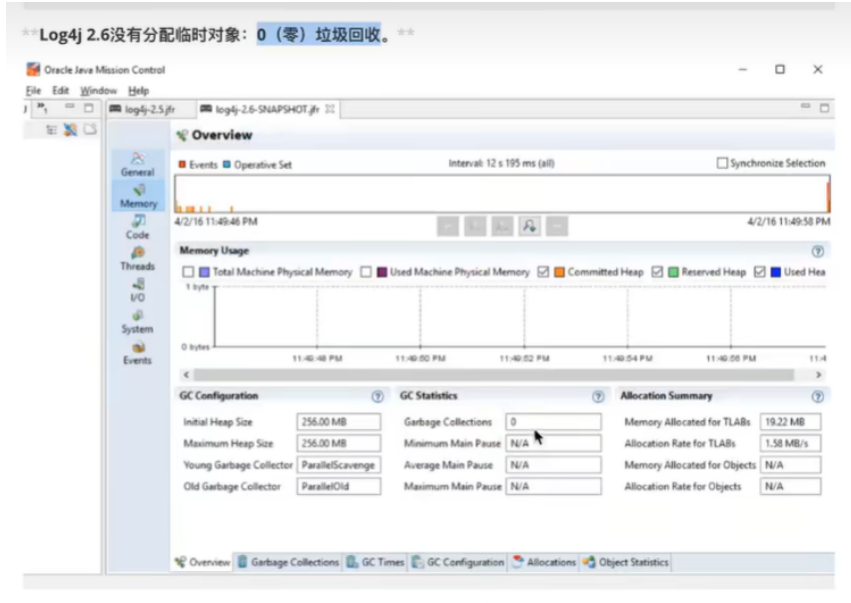Uncheck Used Heap series
851x603 pixels.
pyautogui.click(x=759, y=271)
